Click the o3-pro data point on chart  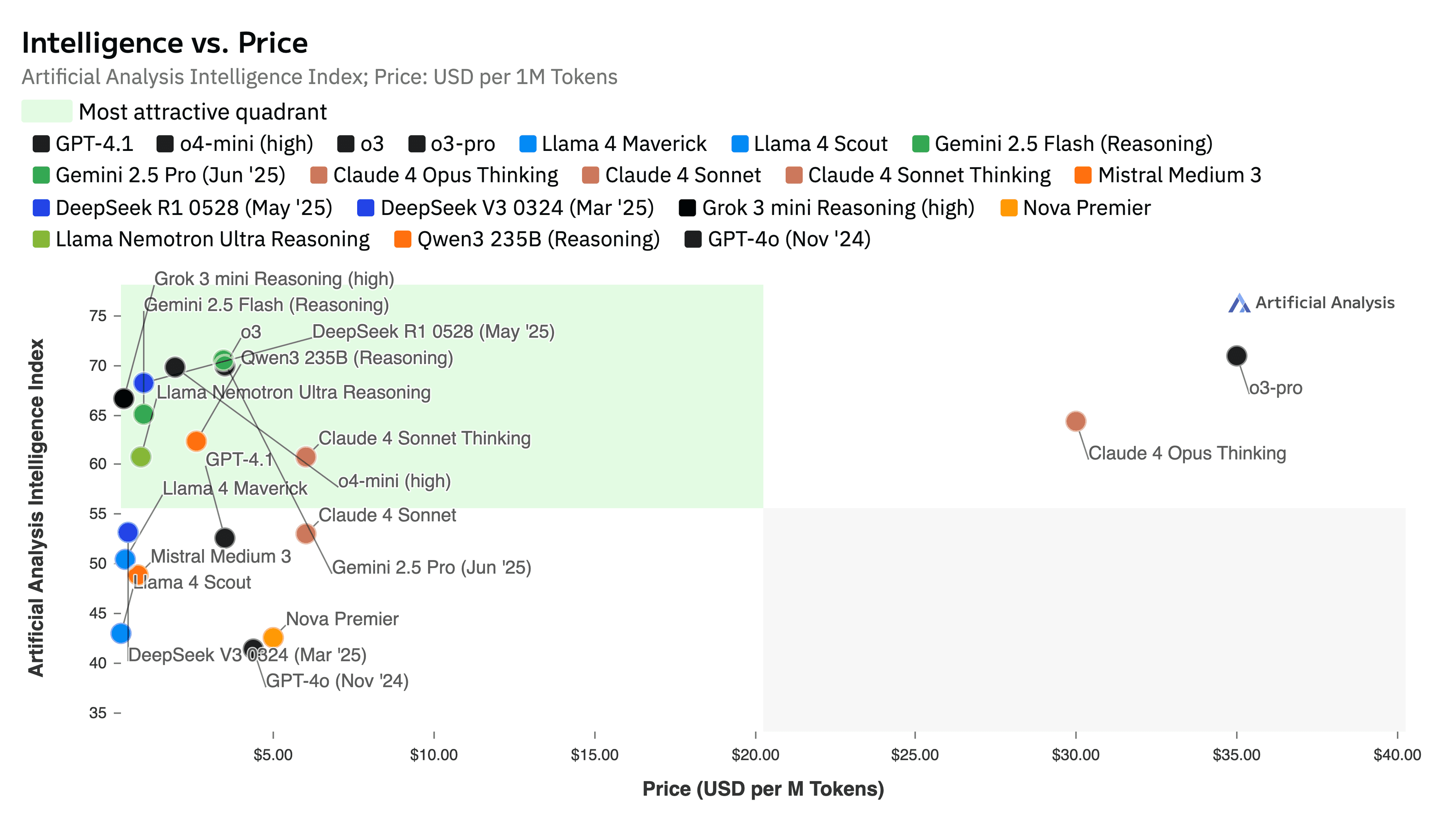pyautogui.click(x=1236, y=356)
